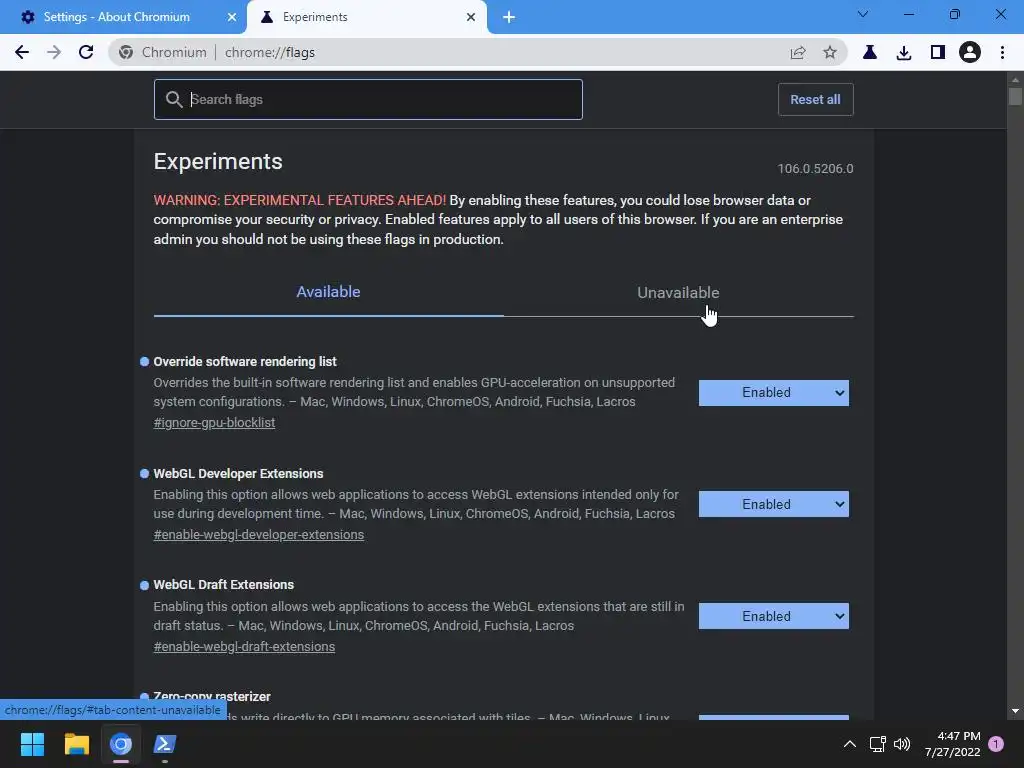Screen dimensions: 1024x768
Task: Bookmark this tab with the star icon
Action: [x=829, y=52]
